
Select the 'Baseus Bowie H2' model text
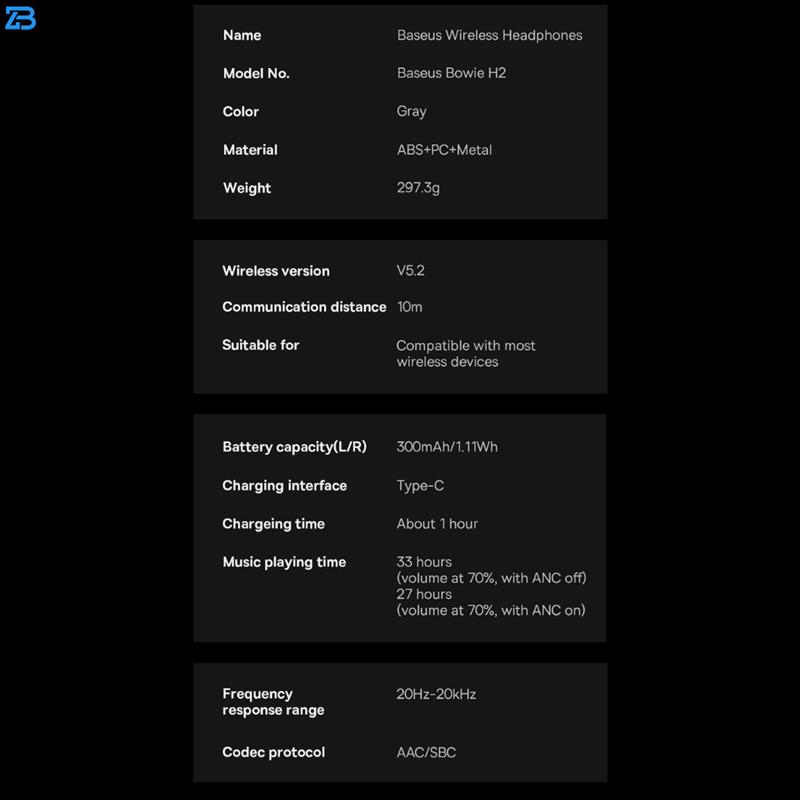click(x=451, y=73)
